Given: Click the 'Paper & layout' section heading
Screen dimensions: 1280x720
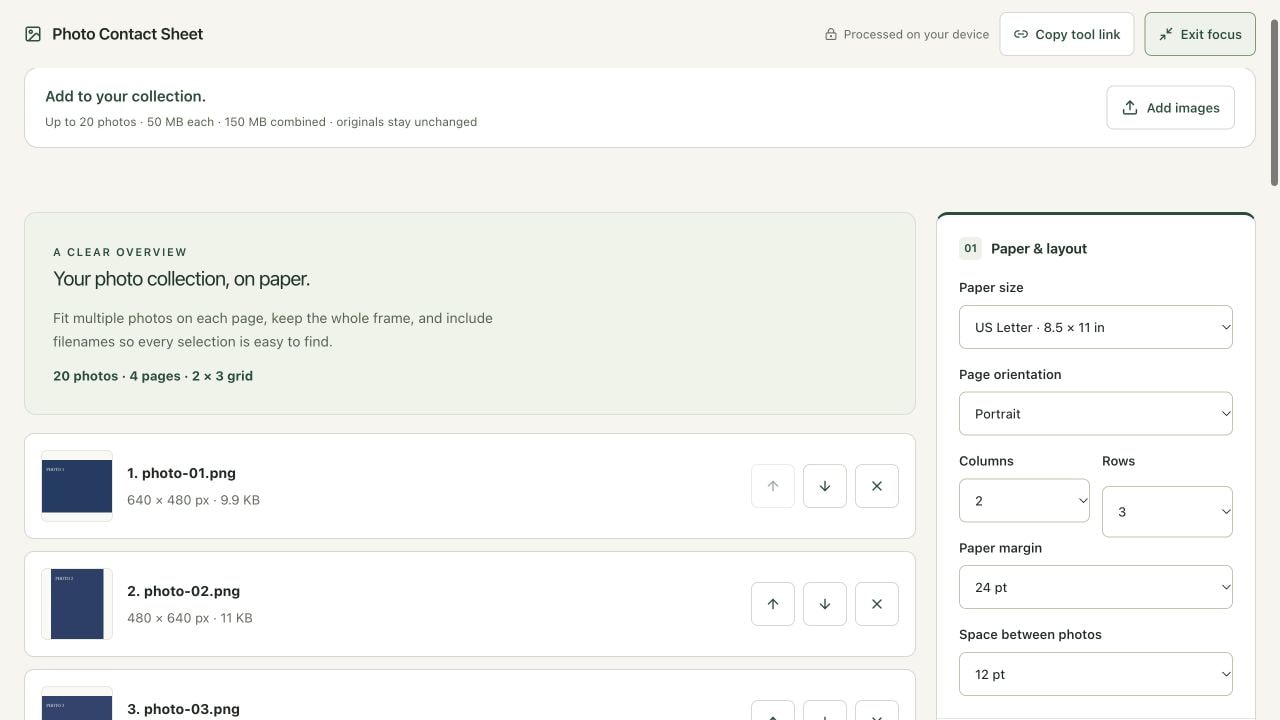Looking at the screenshot, I should point(1039,249).
